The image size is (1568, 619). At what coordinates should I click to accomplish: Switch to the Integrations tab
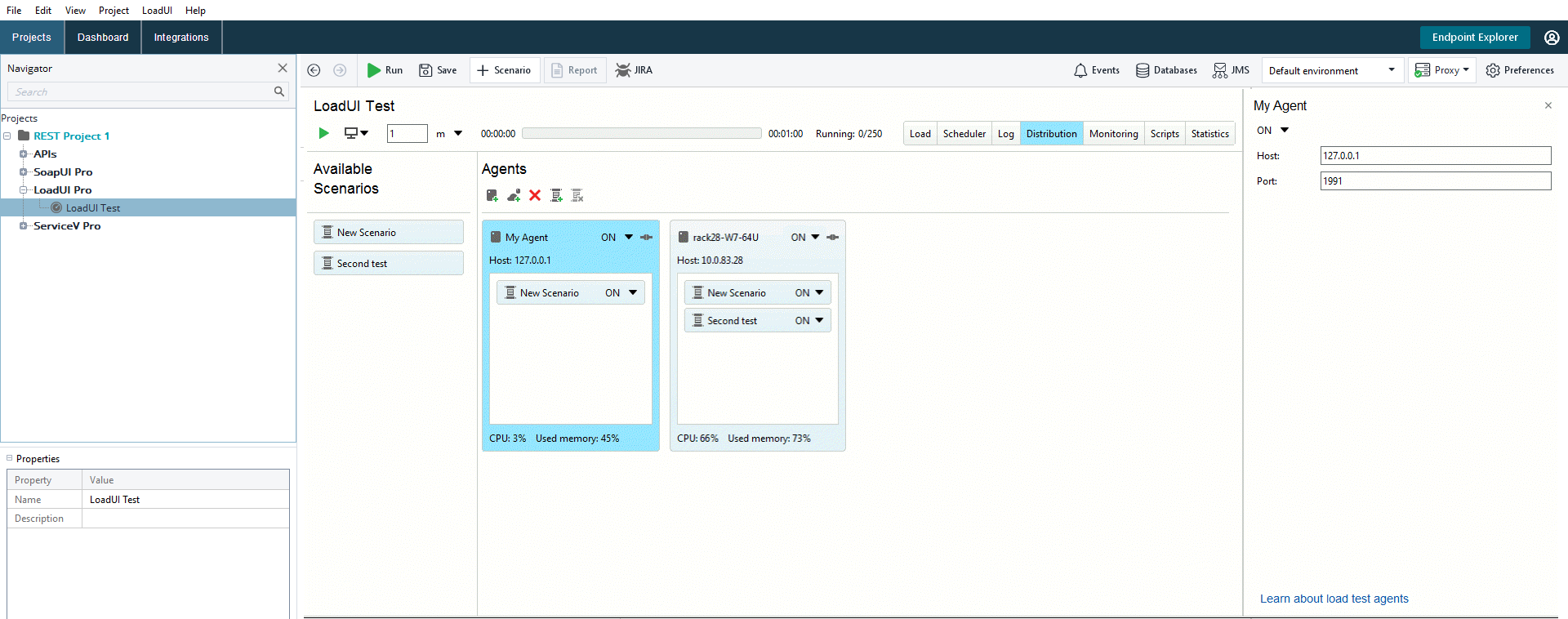[x=181, y=38]
